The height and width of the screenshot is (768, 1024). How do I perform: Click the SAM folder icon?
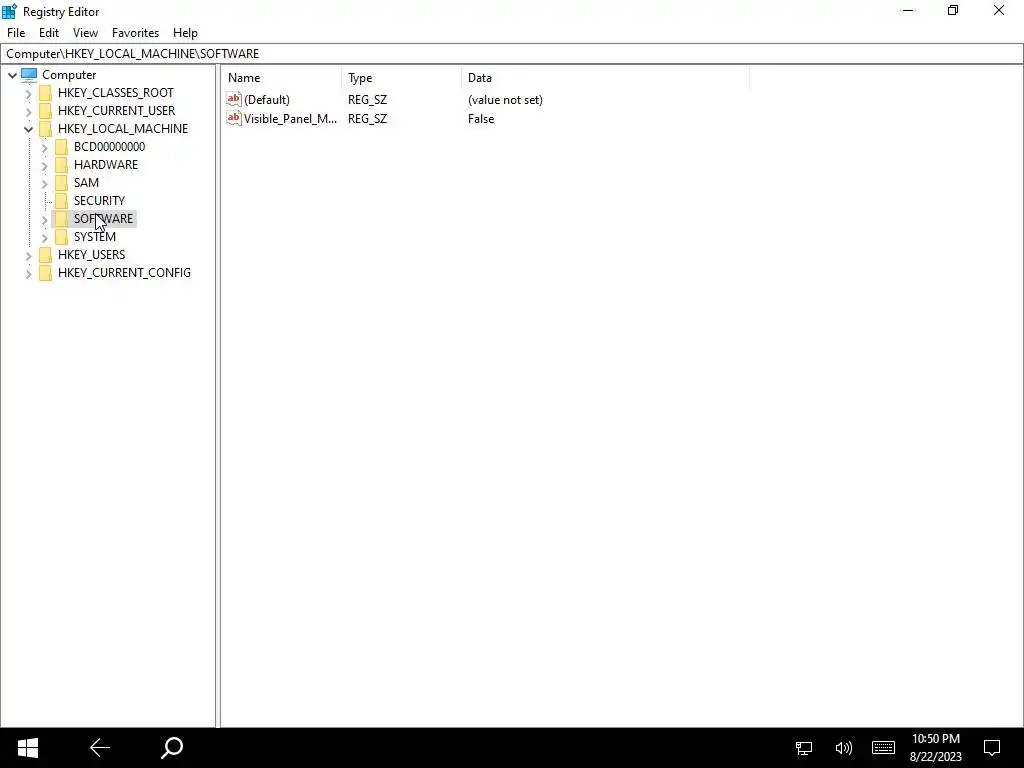[61, 183]
